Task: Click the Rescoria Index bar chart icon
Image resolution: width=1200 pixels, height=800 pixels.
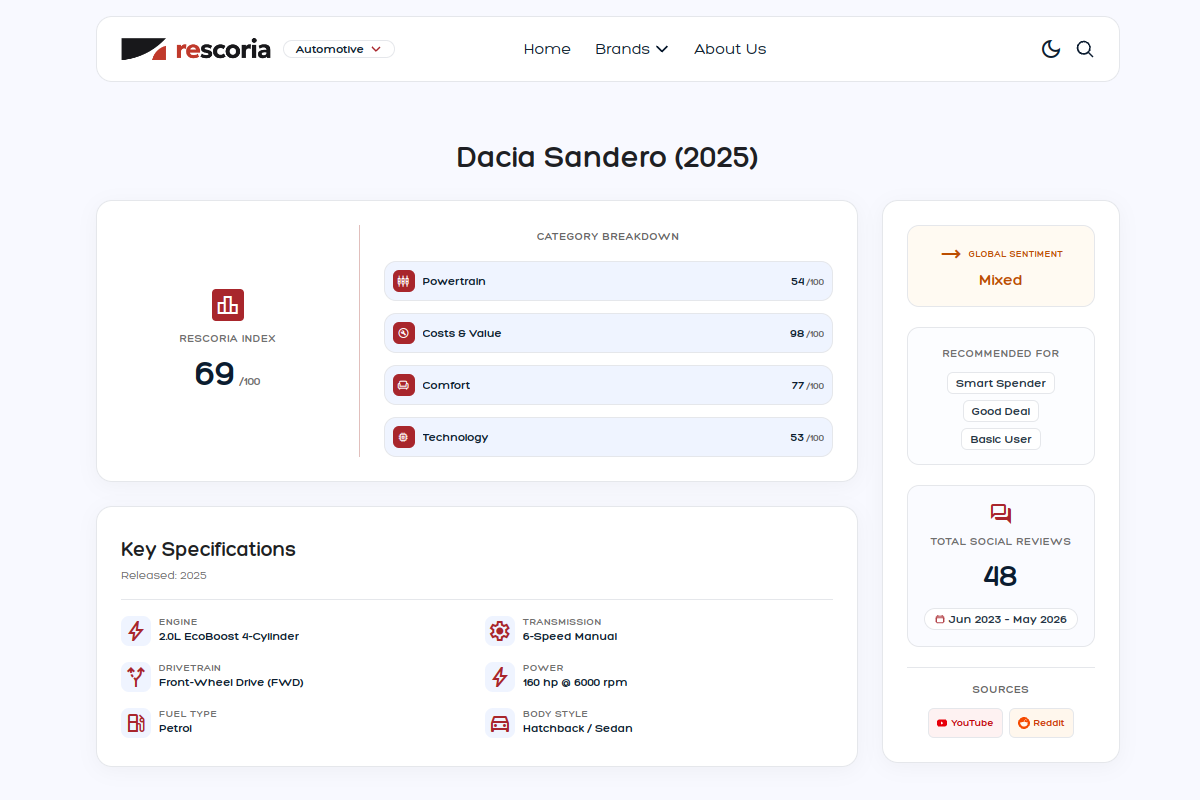Action: pyautogui.click(x=228, y=305)
